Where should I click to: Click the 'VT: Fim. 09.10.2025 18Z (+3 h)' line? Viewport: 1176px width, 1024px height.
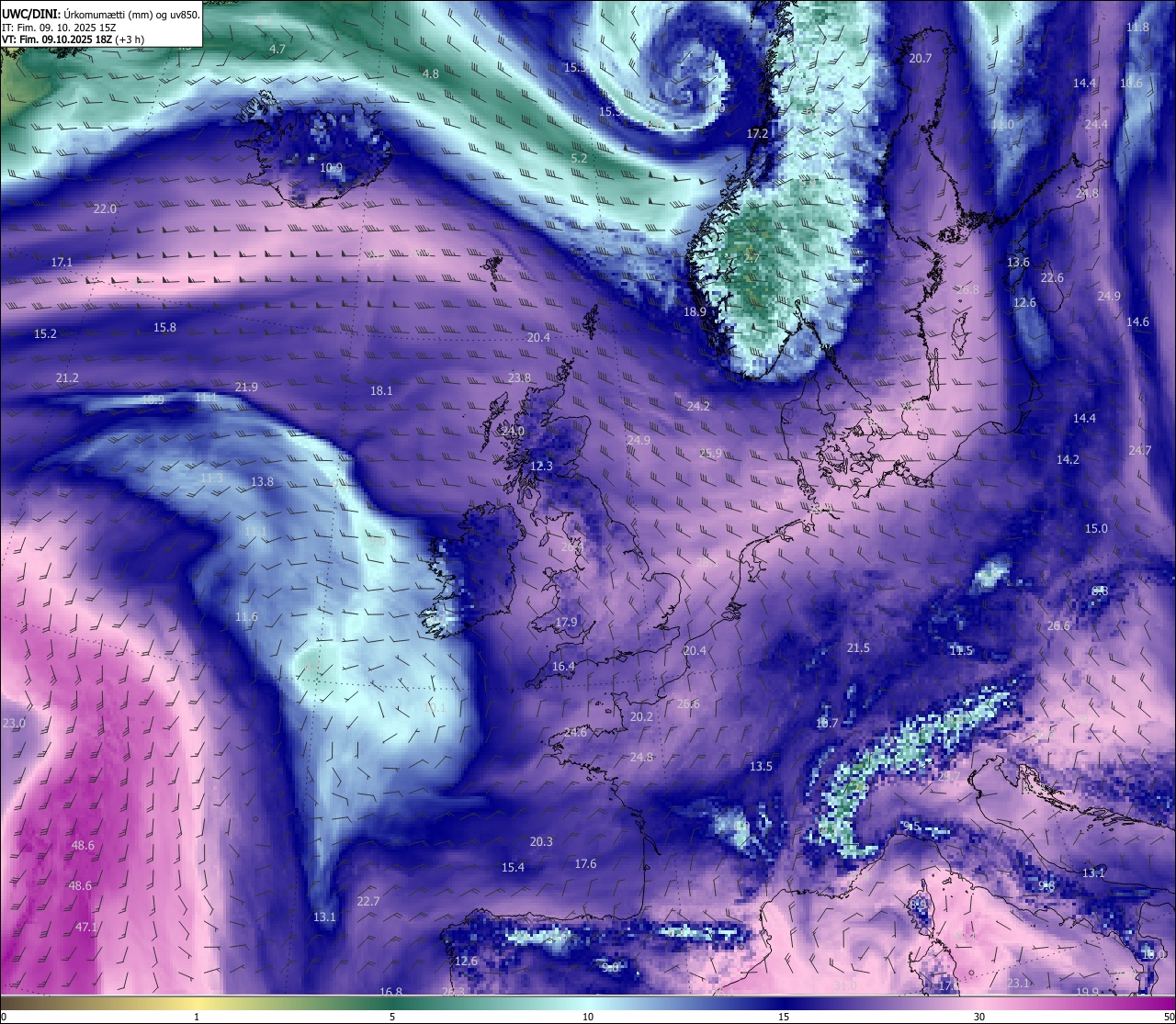coord(72,39)
